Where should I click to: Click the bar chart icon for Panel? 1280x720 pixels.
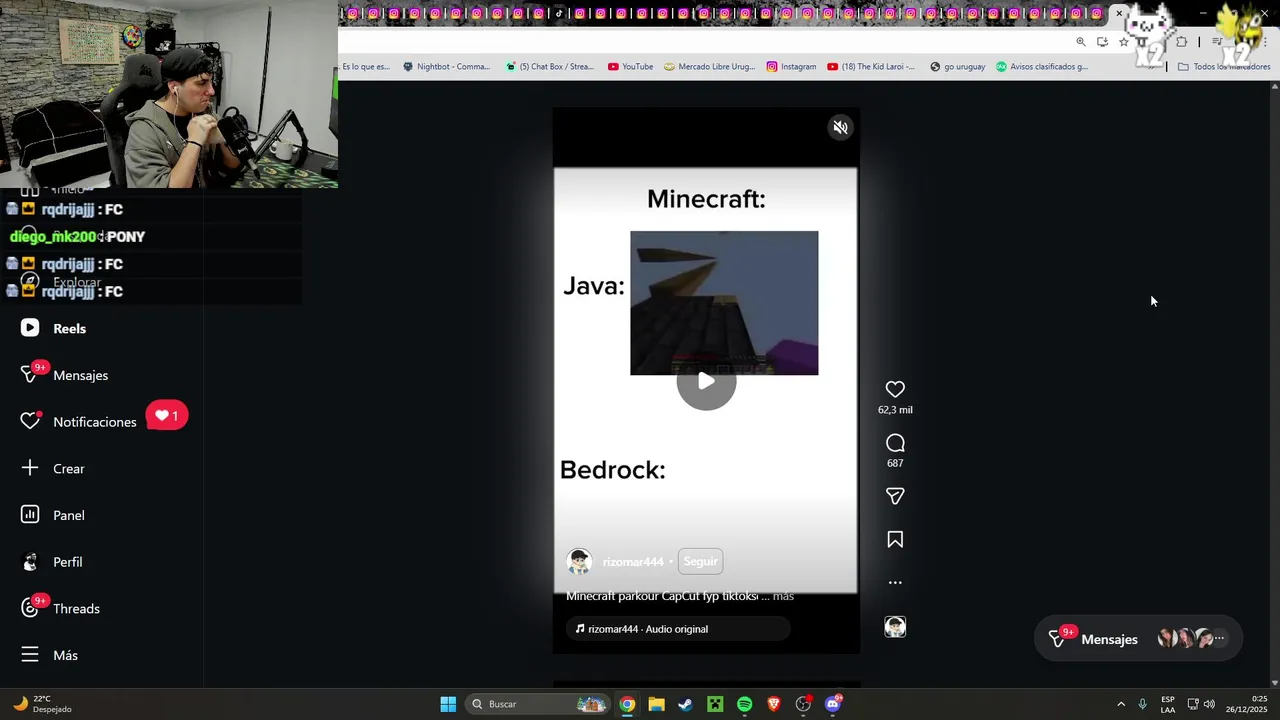click(30, 515)
